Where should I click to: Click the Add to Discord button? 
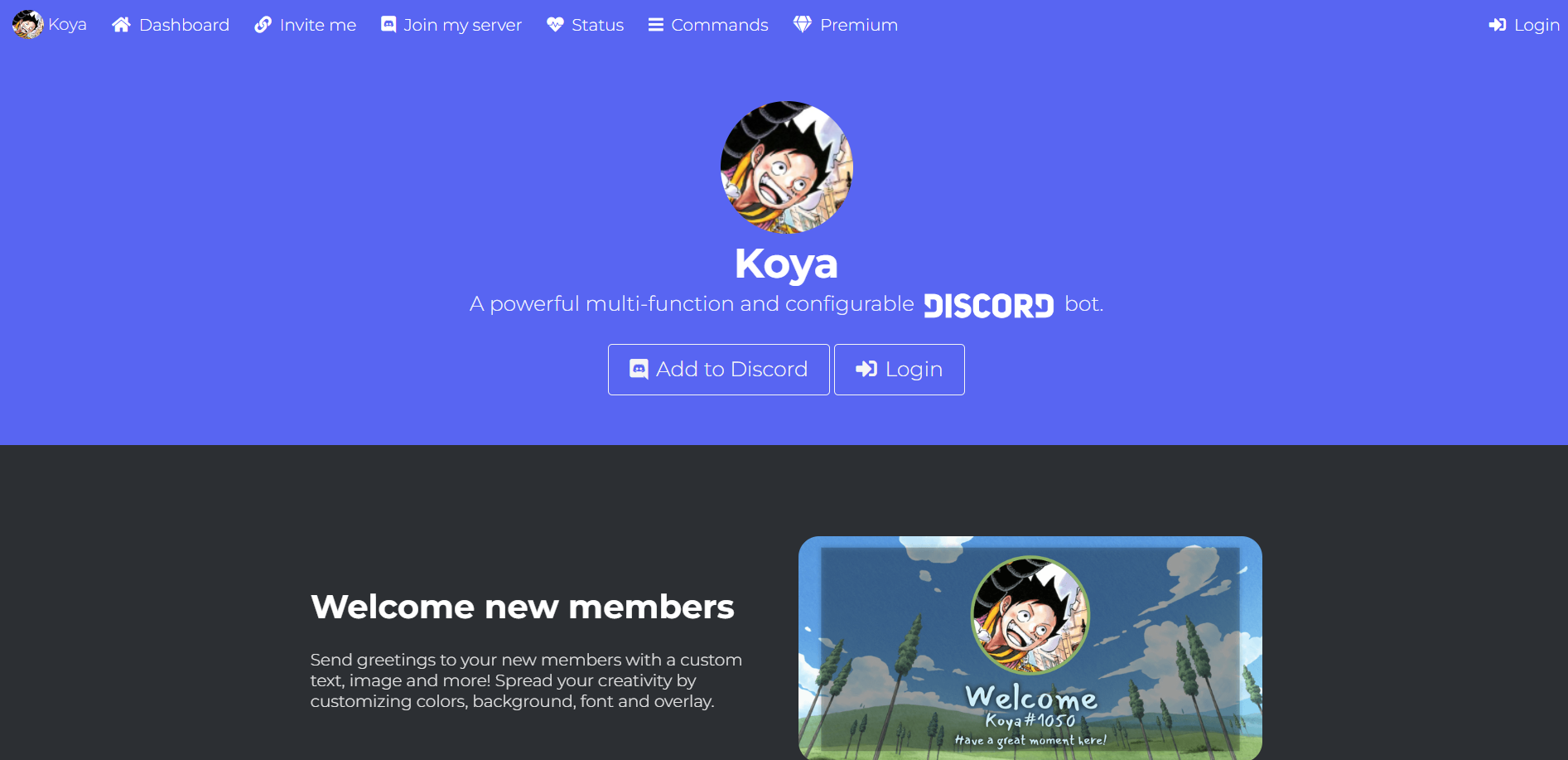click(719, 370)
